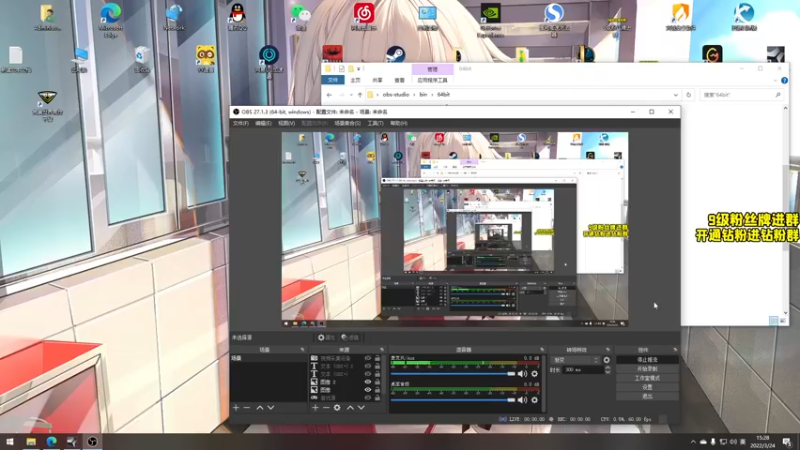The width and height of the screenshot is (800, 450).
Task: Click 停止推流 stop streaming button
Action: [x=647, y=360]
